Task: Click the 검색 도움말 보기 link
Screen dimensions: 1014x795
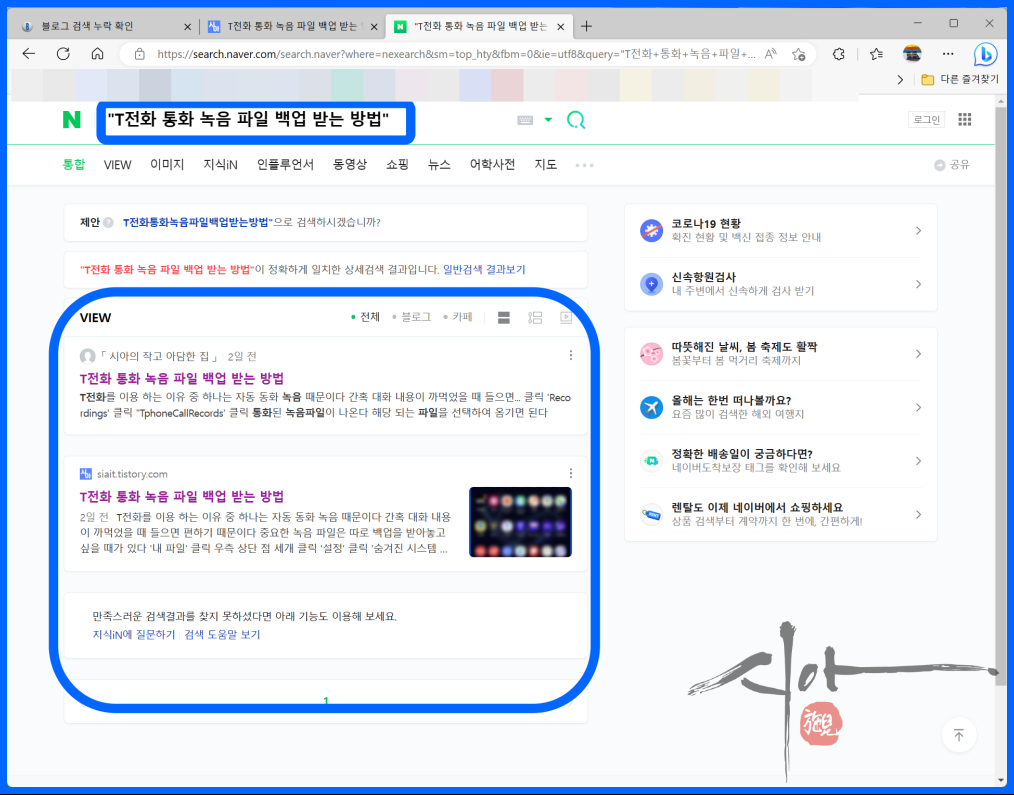Action: [x=222, y=635]
